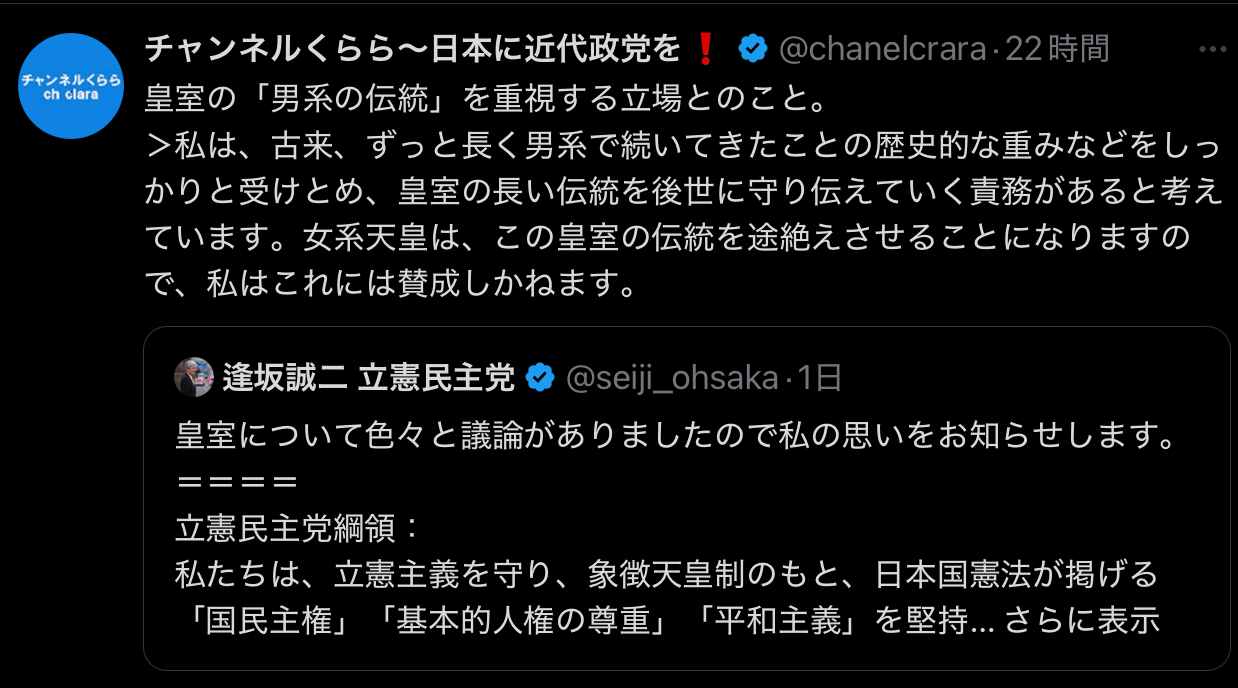The width and height of the screenshot is (1238, 688).
Task: Visit the @seiji_ohsaka handle
Action: pyautogui.click(x=672, y=377)
